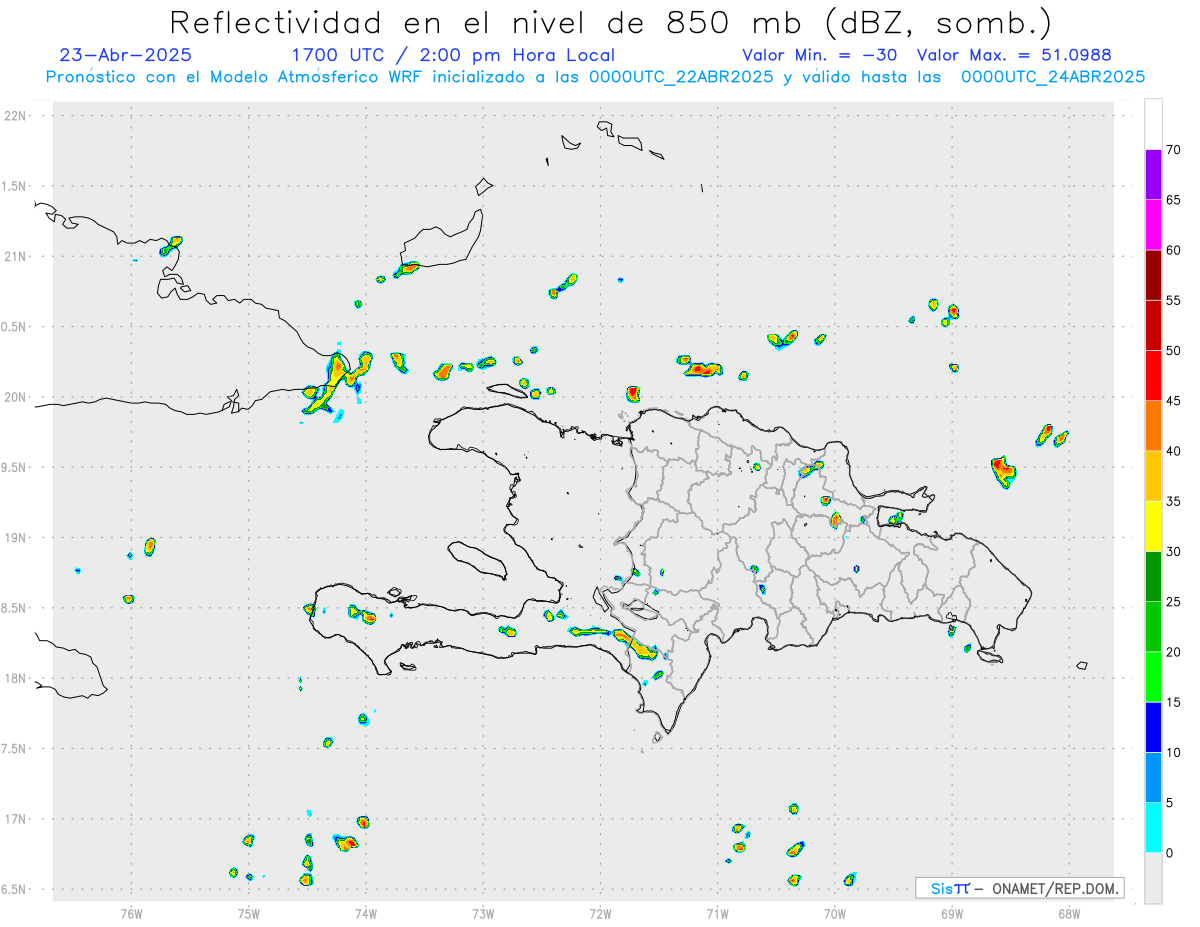Screen dimensions: 1200x927
Task: Click the '19N' latitude axis label
Action: tap(16, 538)
